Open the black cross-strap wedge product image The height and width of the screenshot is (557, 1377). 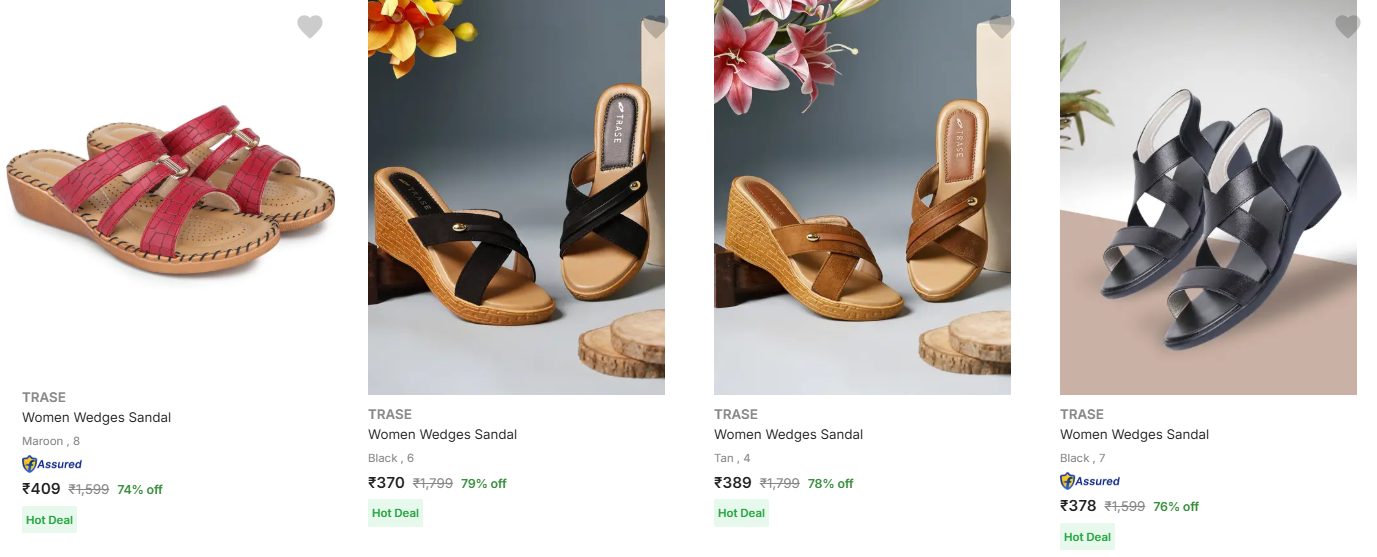516,200
